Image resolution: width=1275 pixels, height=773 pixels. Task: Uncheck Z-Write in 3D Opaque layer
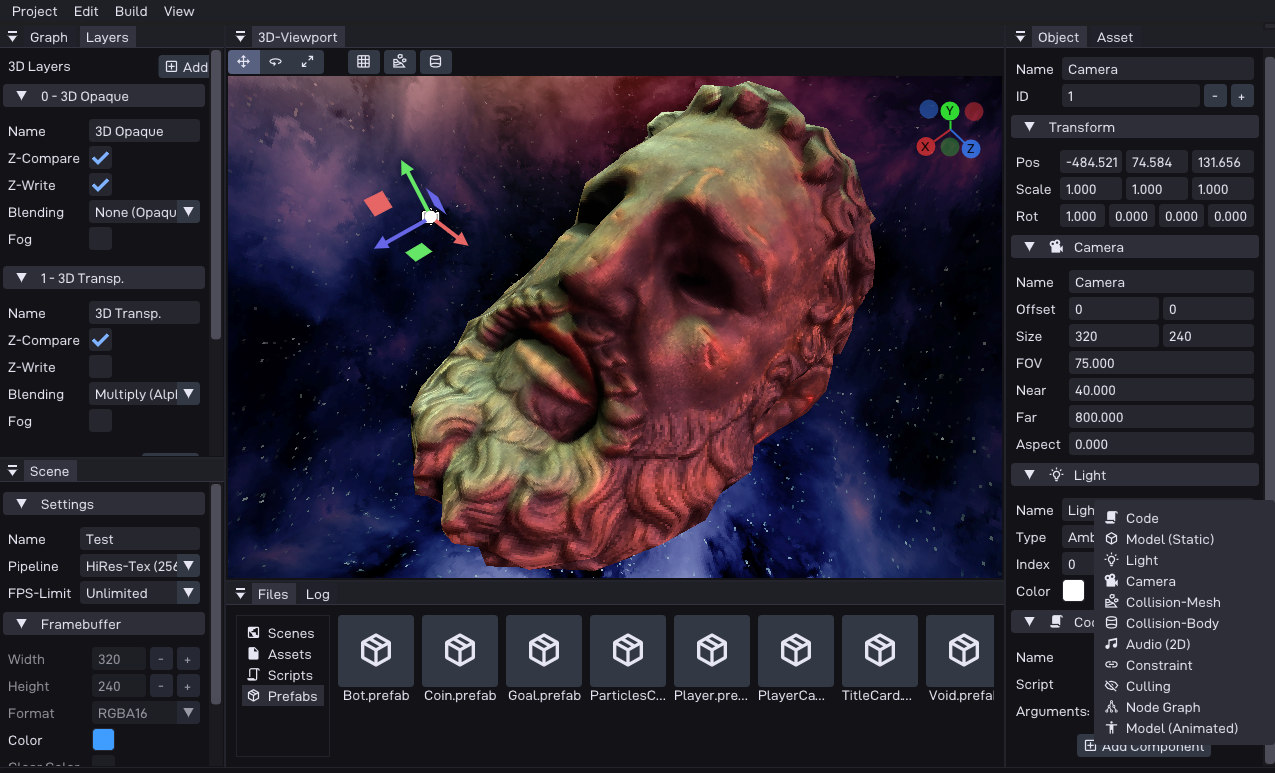point(100,185)
